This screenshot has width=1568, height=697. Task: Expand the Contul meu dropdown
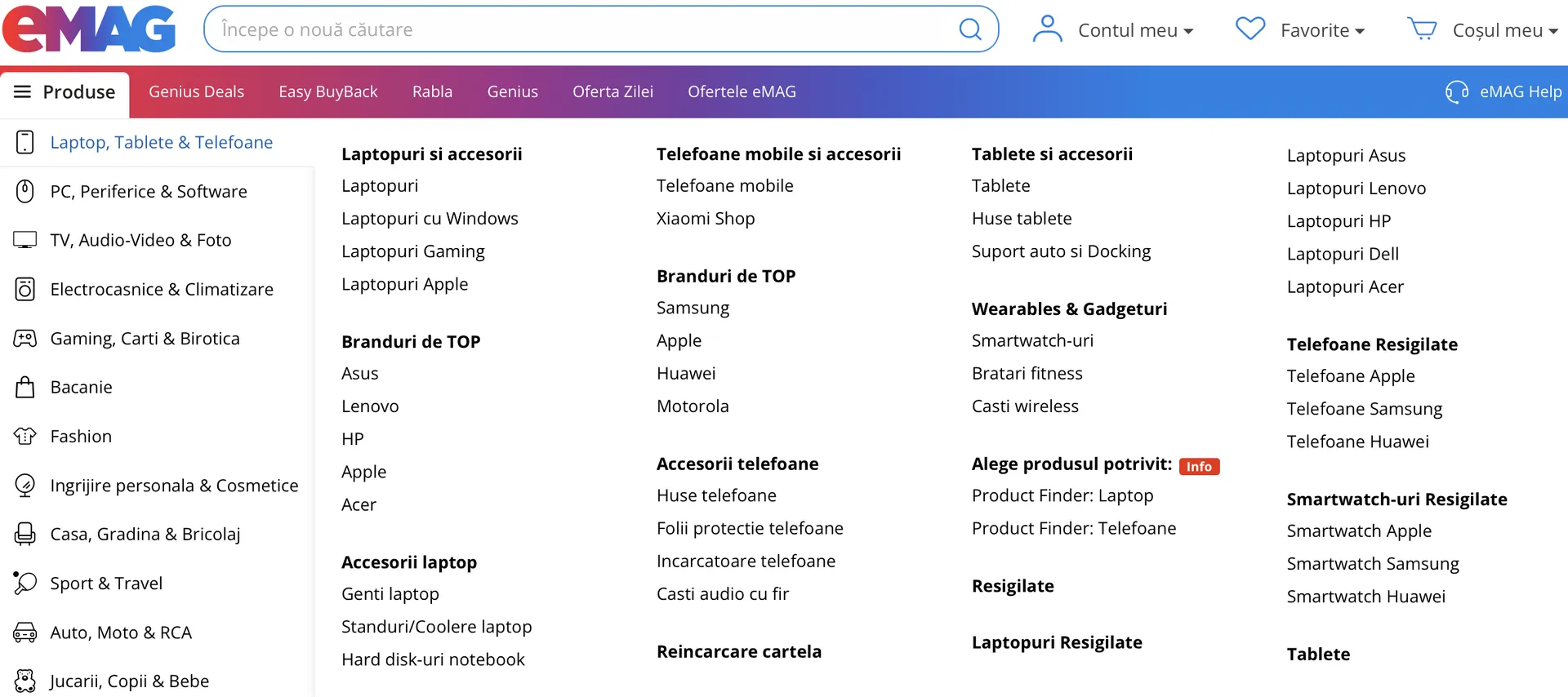1136,30
